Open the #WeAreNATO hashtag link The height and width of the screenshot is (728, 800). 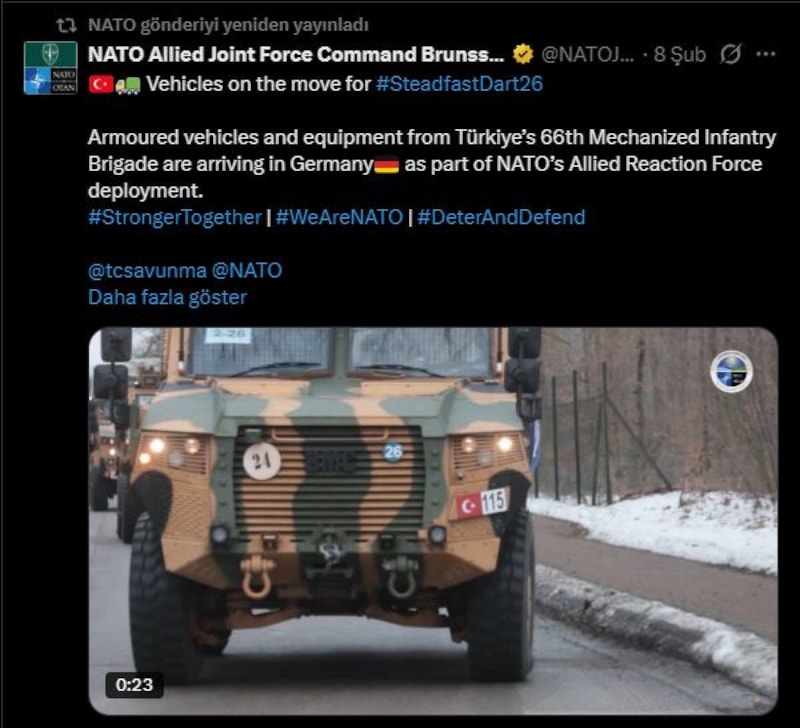pyautogui.click(x=339, y=217)
